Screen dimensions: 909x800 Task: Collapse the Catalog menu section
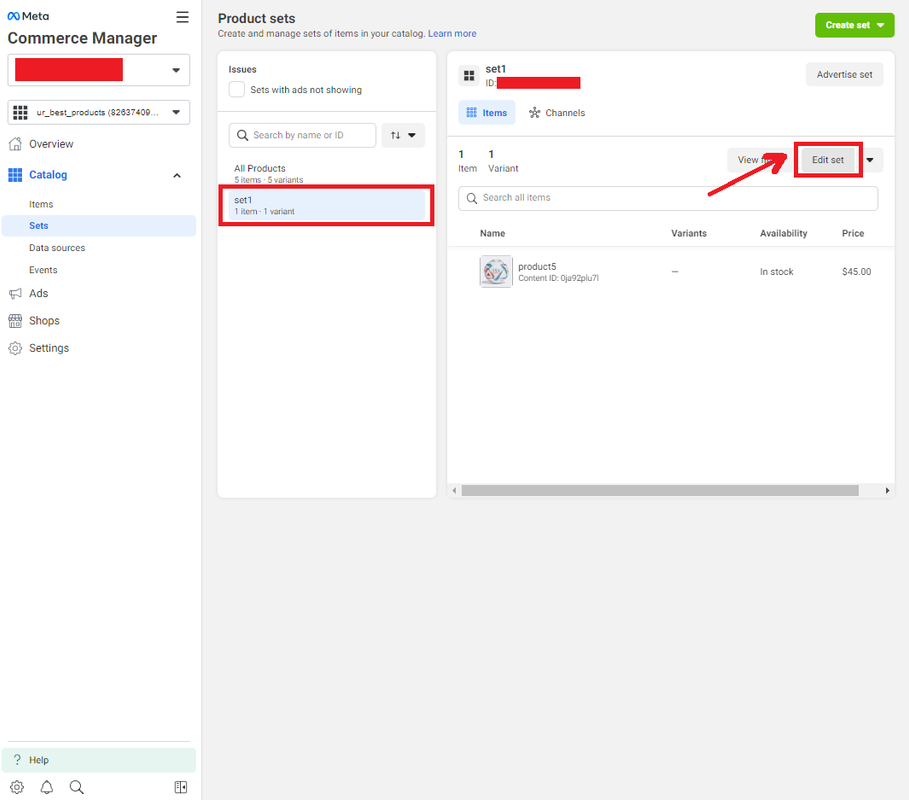177,175
